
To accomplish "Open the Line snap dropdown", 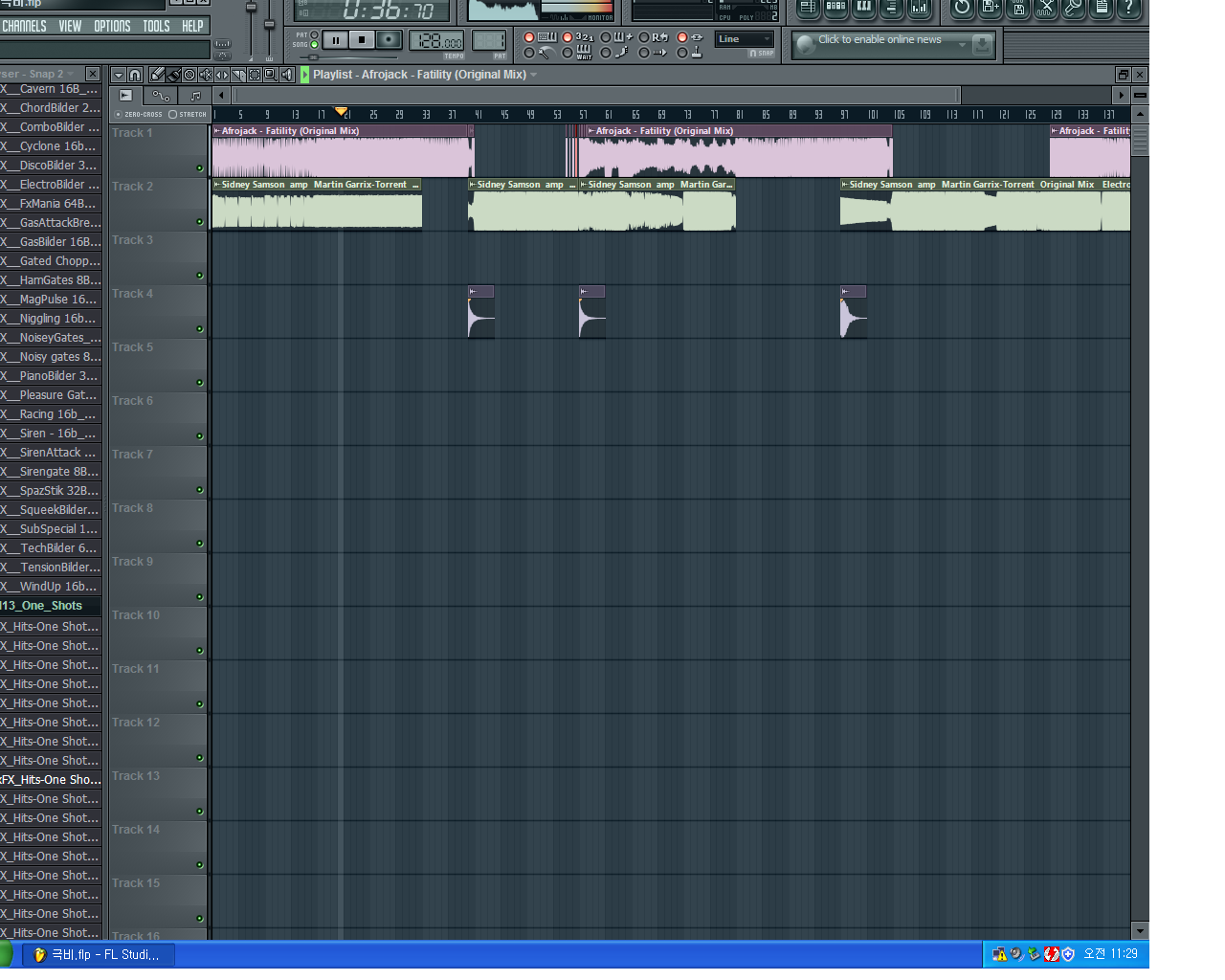I will click(744, 39).
